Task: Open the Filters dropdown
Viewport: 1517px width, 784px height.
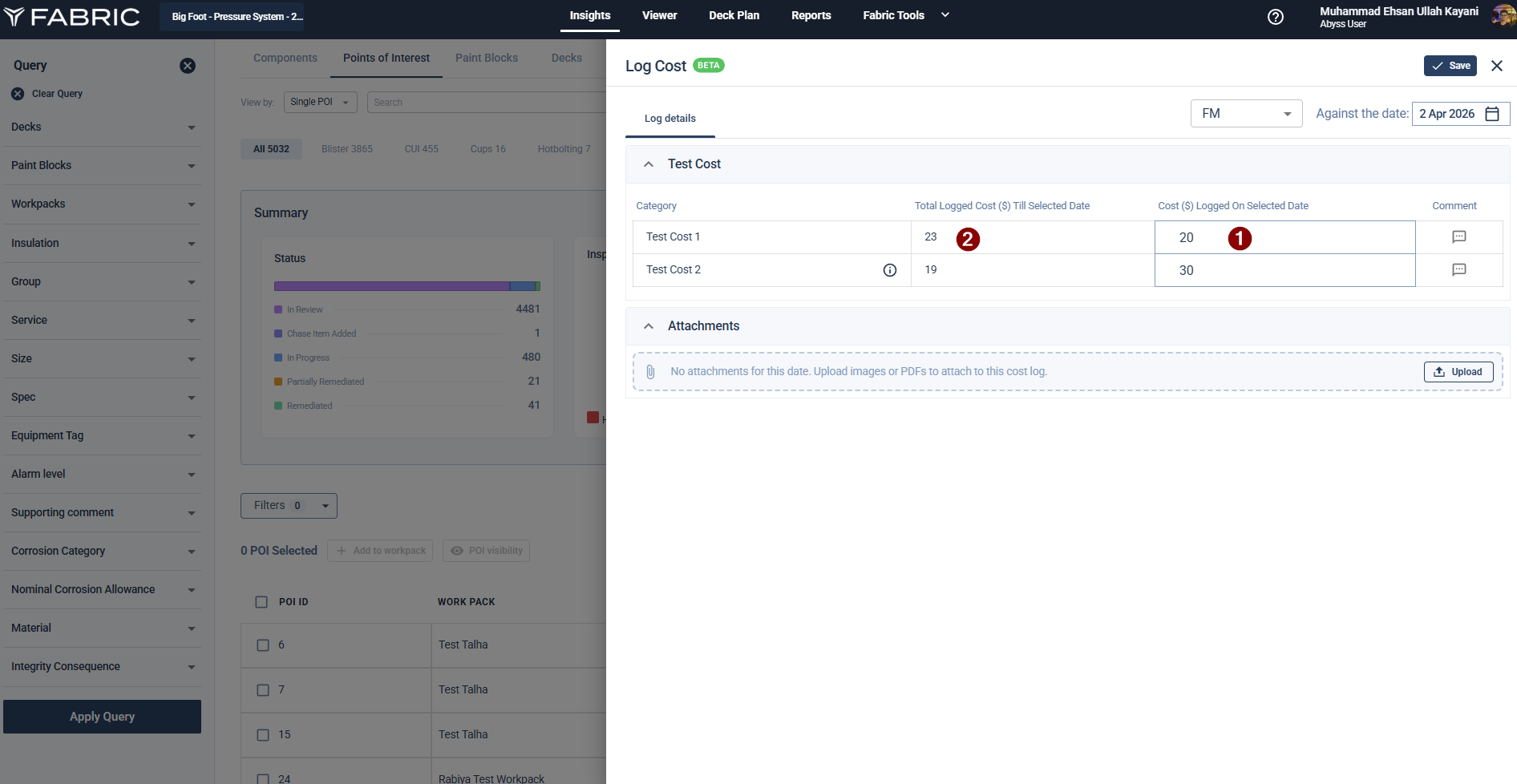Action: (289, 506)
